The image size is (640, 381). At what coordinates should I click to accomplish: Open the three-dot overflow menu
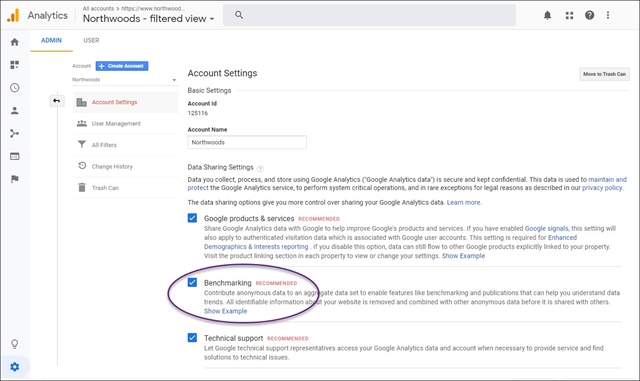coord(608,16)
